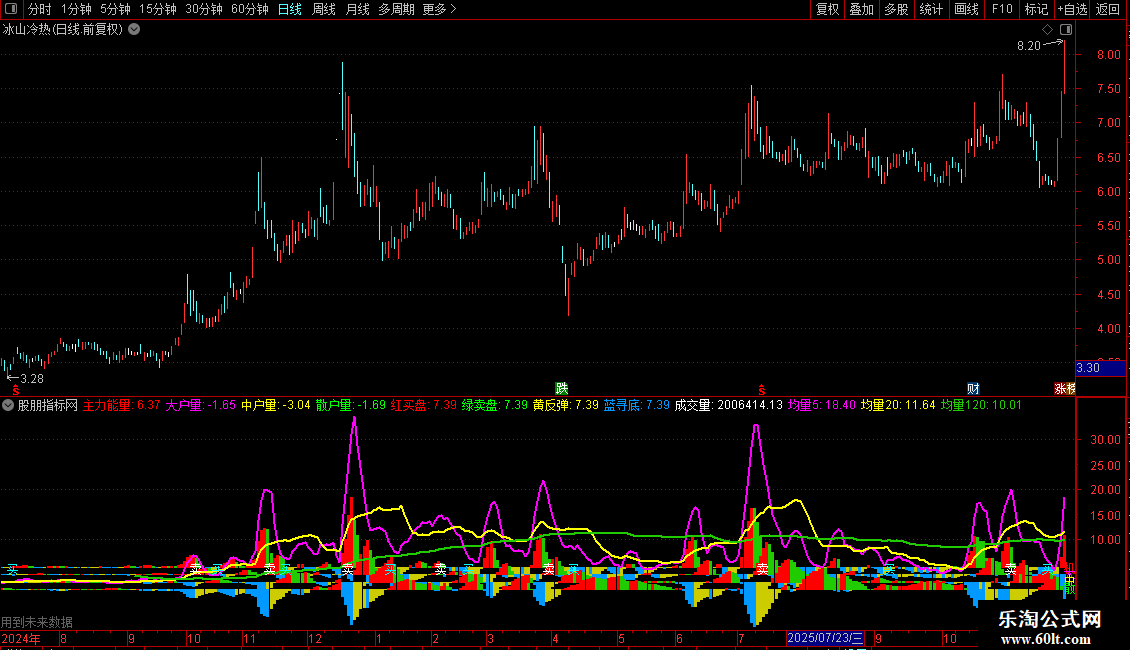Click the 均量120 indicator label
Viewport: 1130px width, 650px height.
[x=981, y=405]
